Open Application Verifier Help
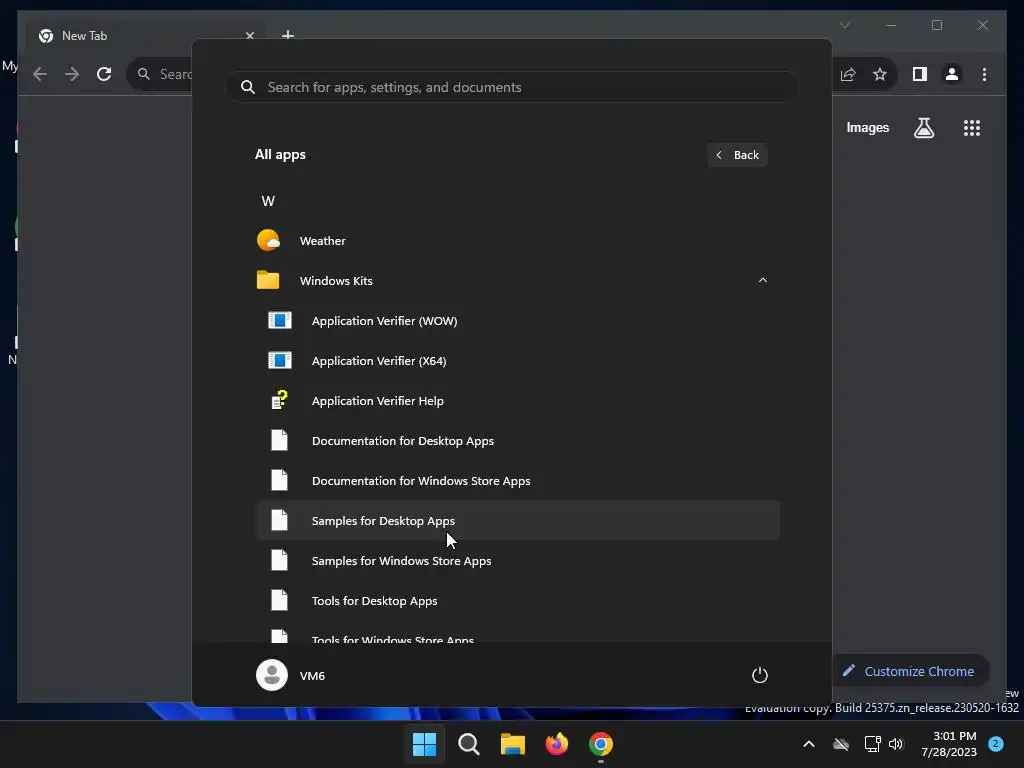Screen dimensions: 1024x768 point(517,401)
